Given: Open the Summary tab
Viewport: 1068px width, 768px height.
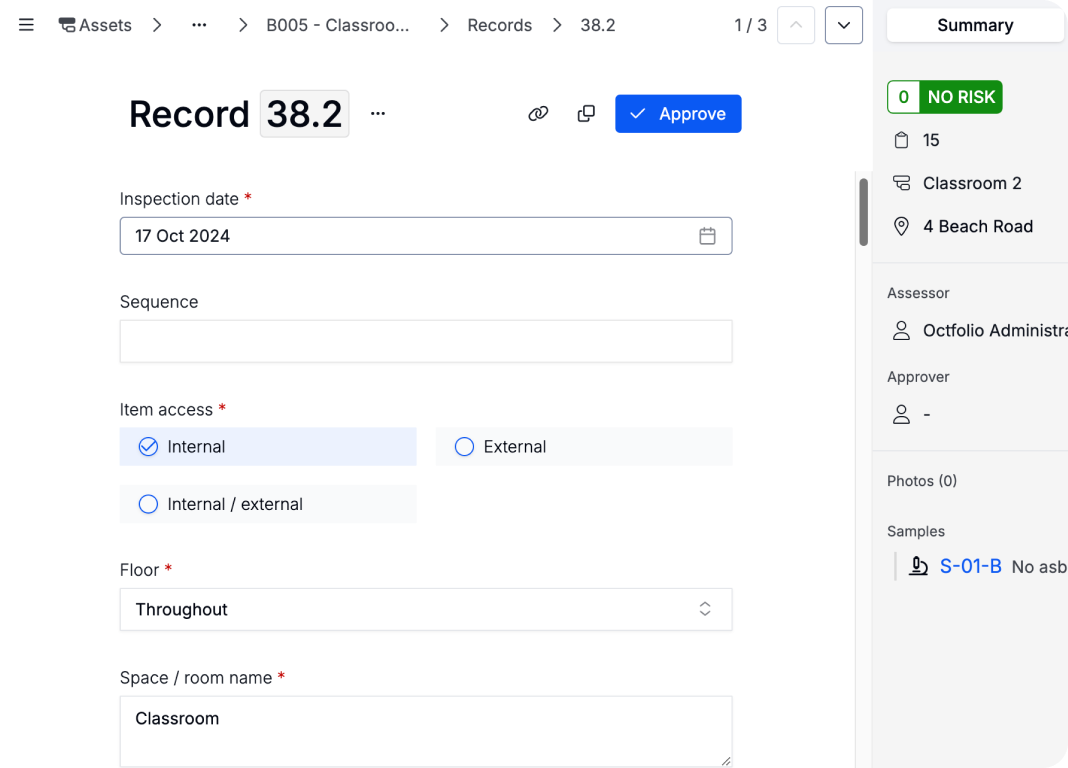Looking at the screenshot, I should tap(975, 25).
